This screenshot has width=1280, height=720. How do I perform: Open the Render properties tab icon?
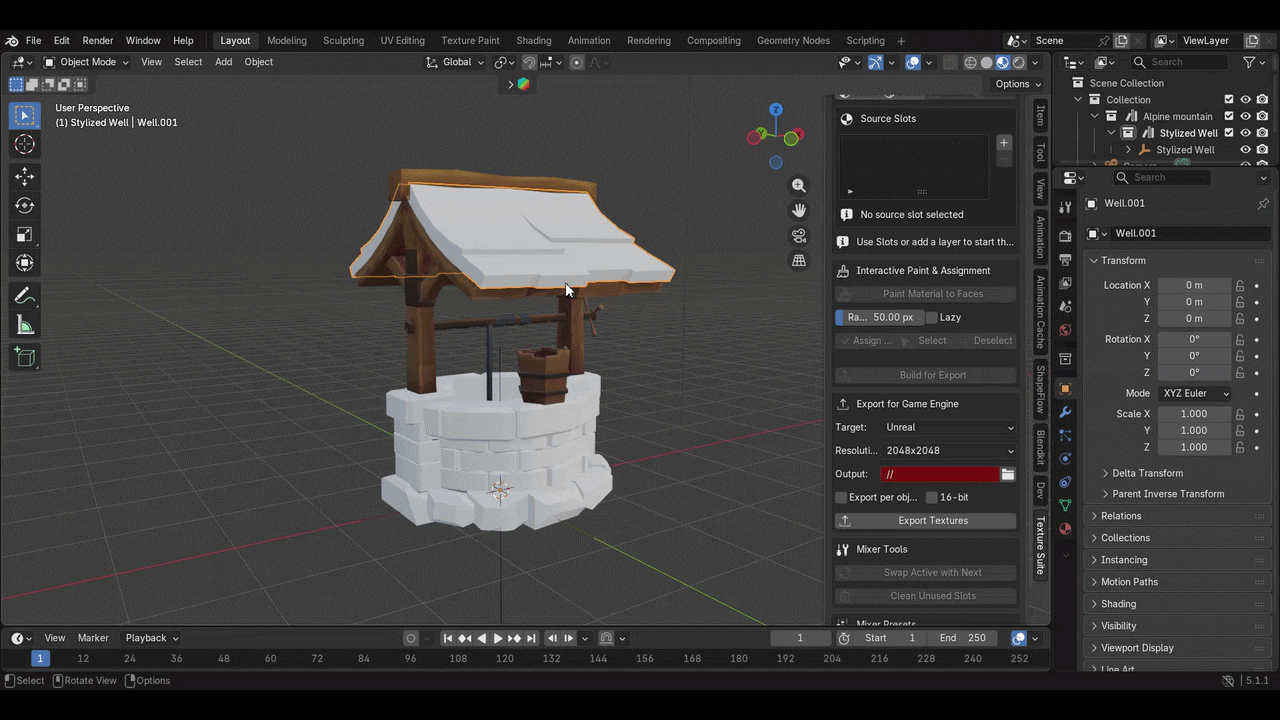click(1065, 236)
